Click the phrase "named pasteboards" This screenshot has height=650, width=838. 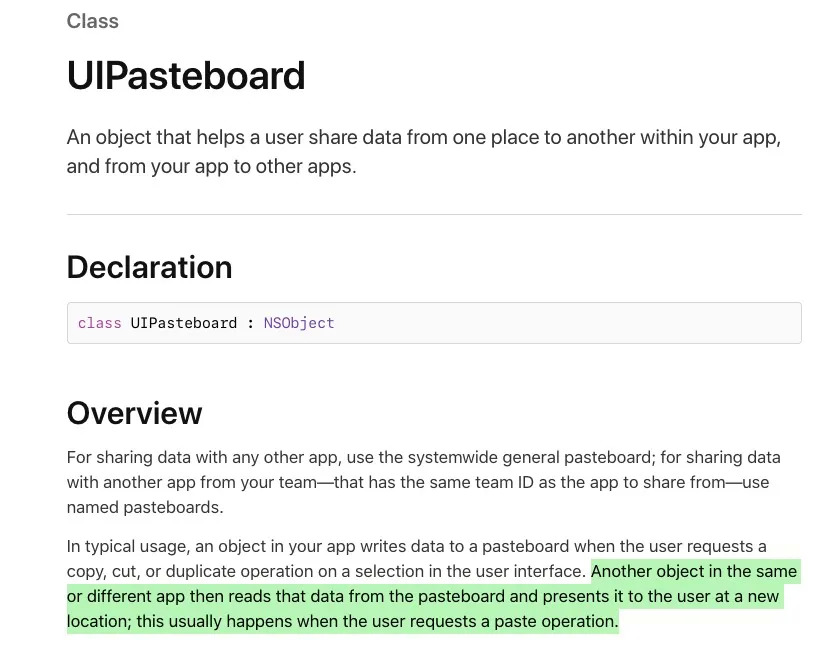tap(145, 507)
